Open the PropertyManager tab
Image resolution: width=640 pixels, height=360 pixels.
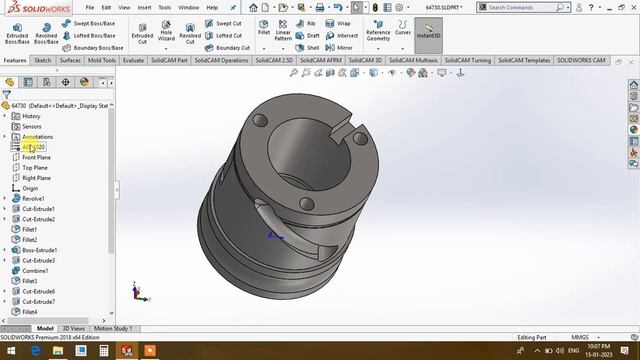(x=28, y=82)
